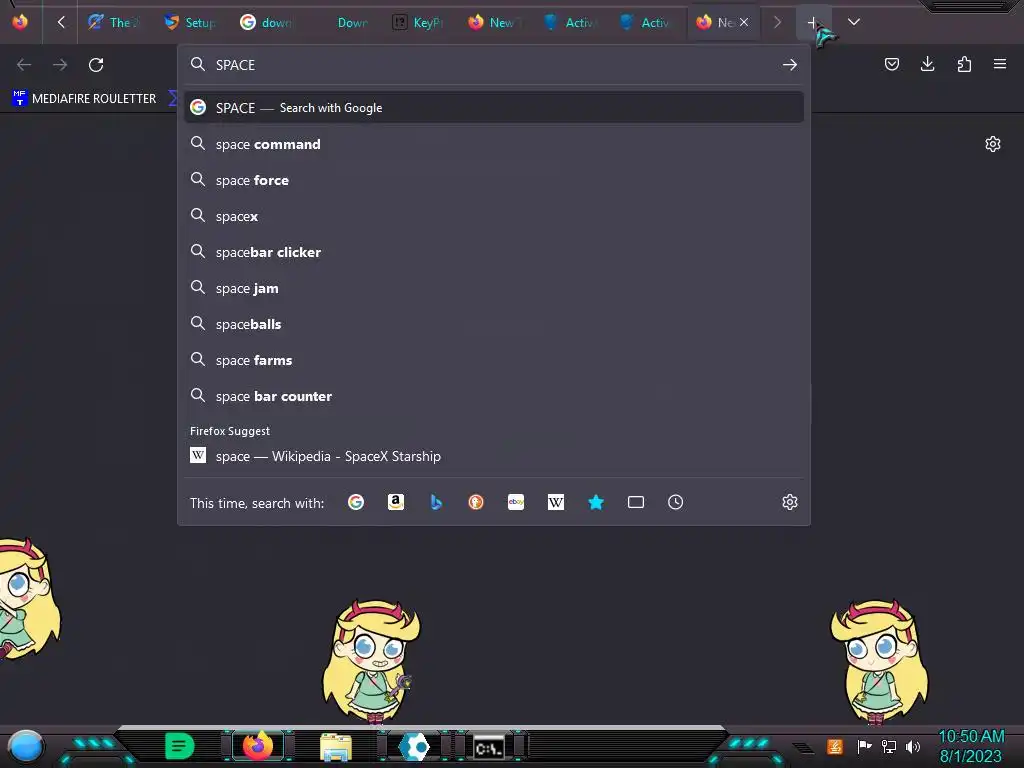
Task: Click the Firefox View icon at tab bar start
Action: point(20,22)
